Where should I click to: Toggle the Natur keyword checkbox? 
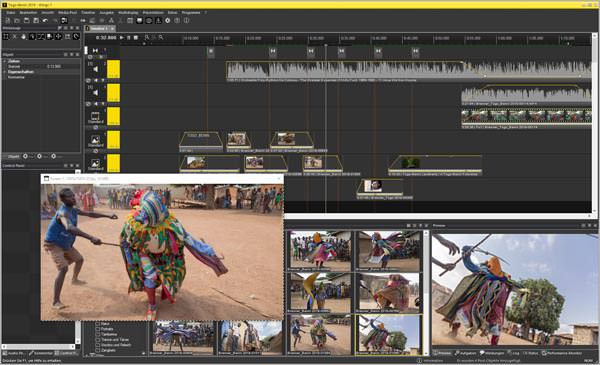point(98,324)
